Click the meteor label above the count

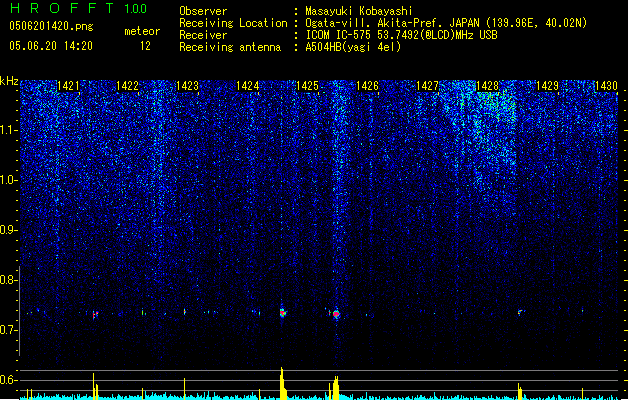click(x=142, y=31)
